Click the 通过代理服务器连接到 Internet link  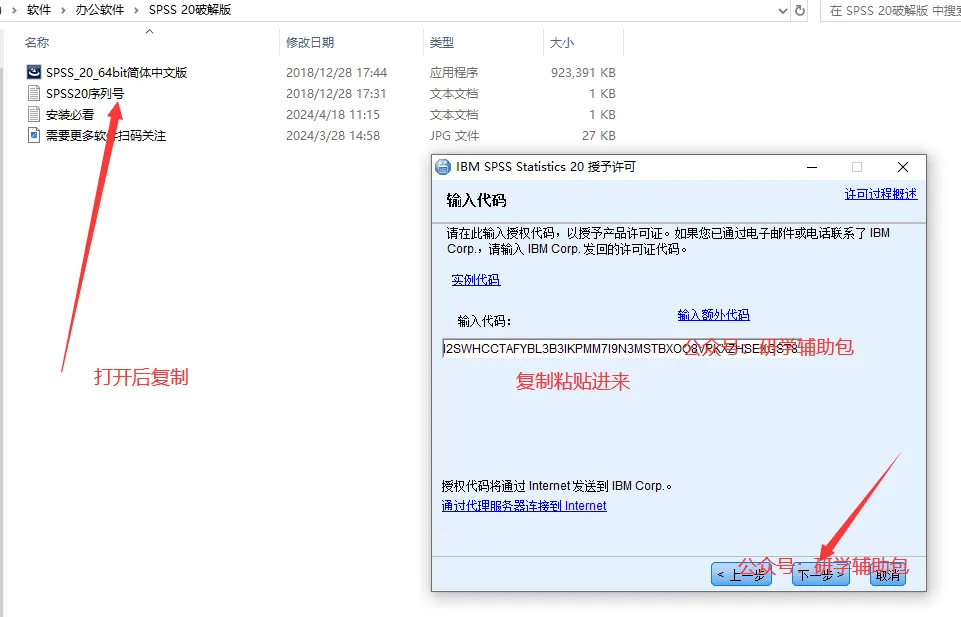coord(524,505)
